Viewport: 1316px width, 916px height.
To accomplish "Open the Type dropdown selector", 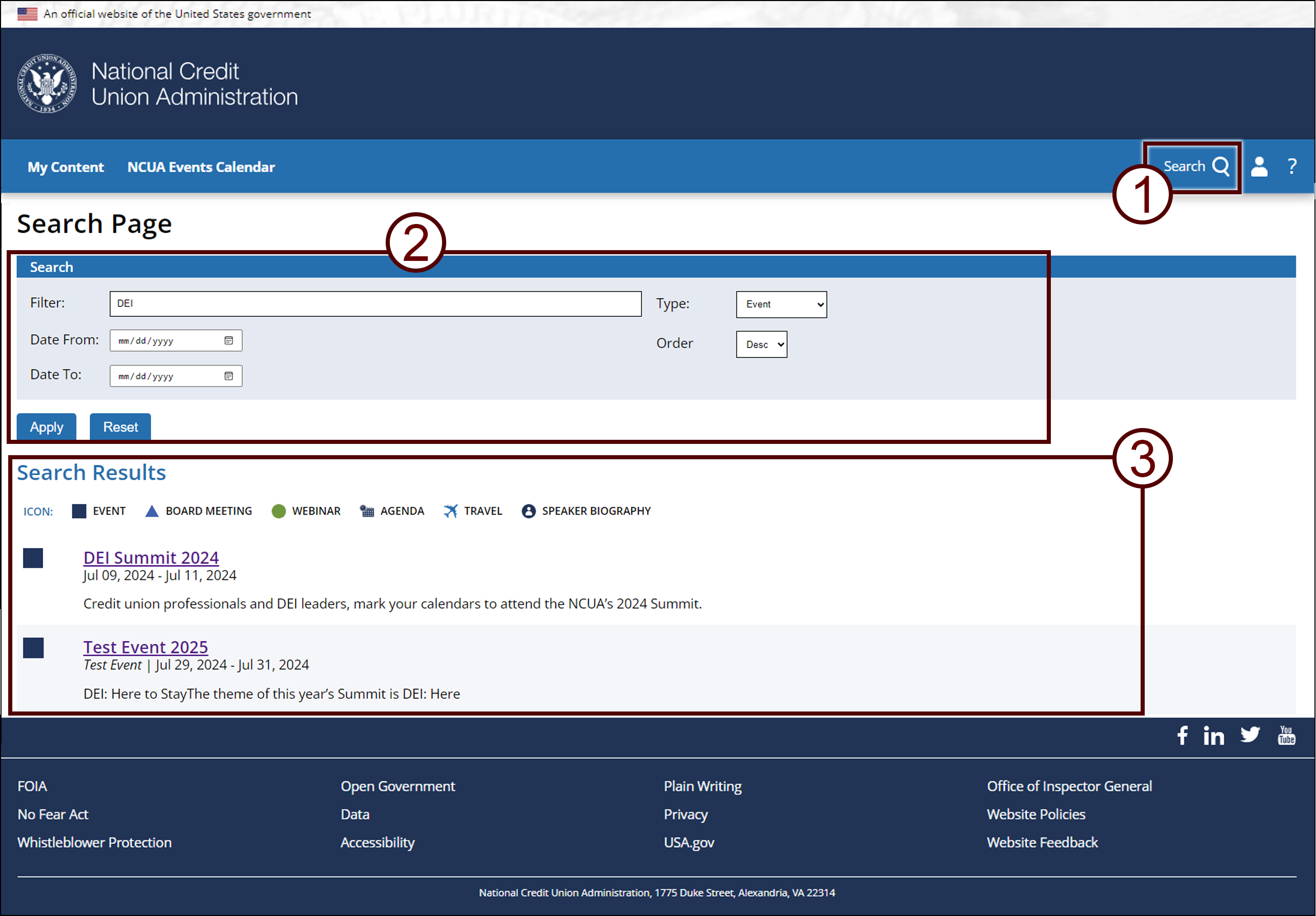I will pos(780,304).
